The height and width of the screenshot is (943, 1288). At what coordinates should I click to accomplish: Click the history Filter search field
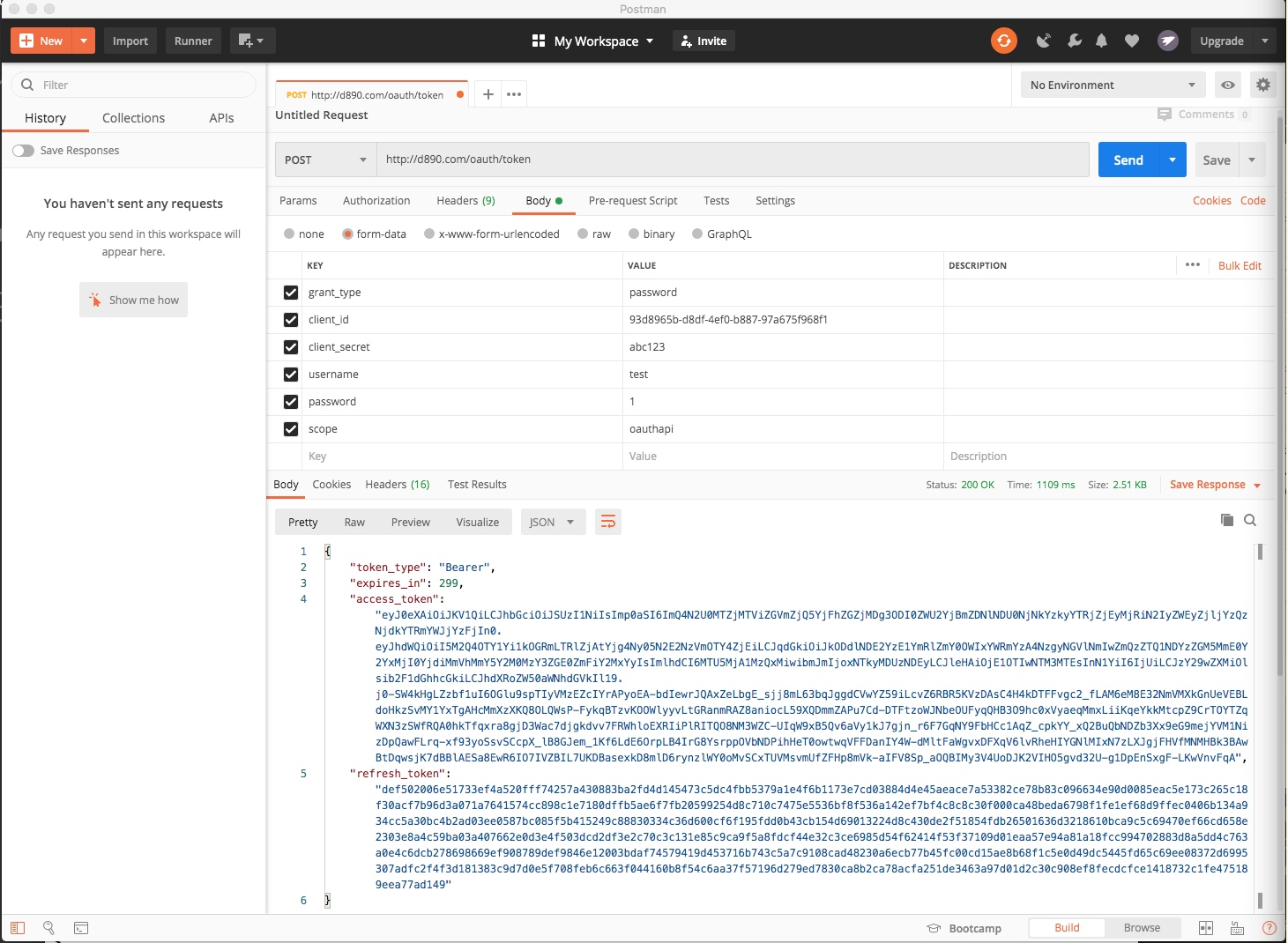pos(133,85)
